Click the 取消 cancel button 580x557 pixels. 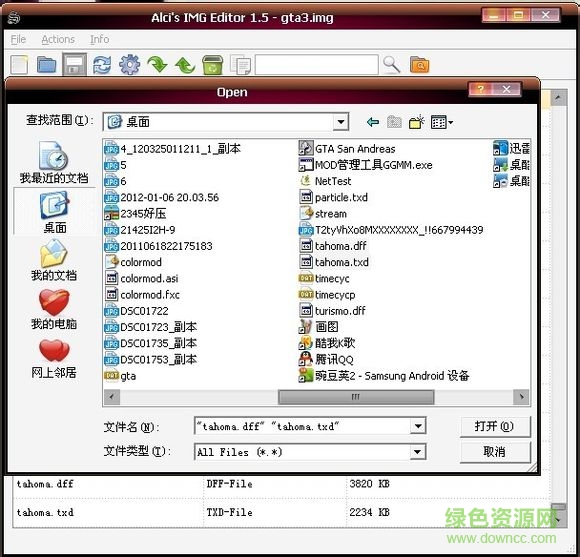495,452
